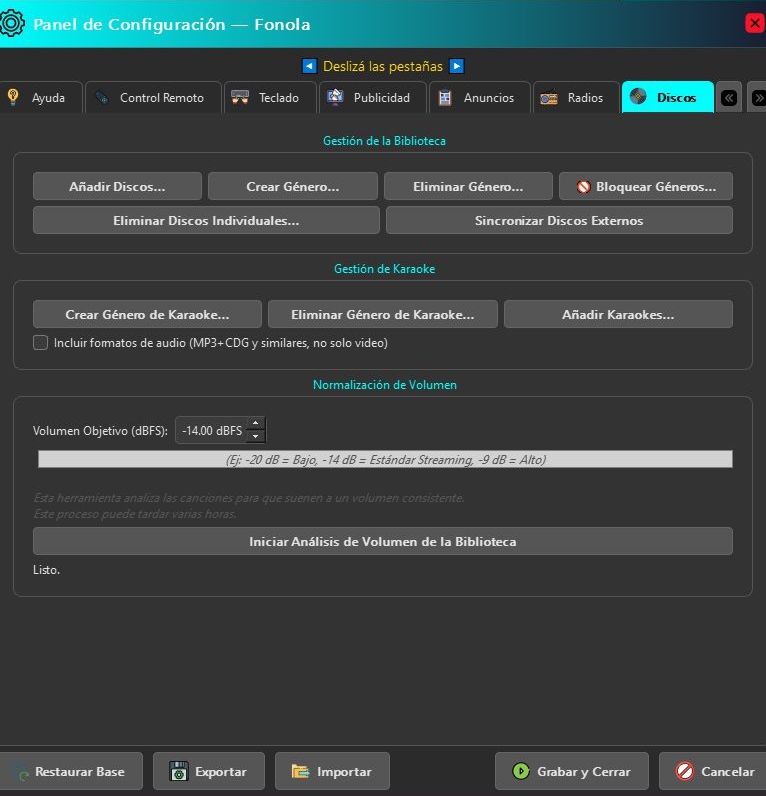Click the floppy disk icon on Exportar
The height and width of the screenshot is (796, 766).
179,771
